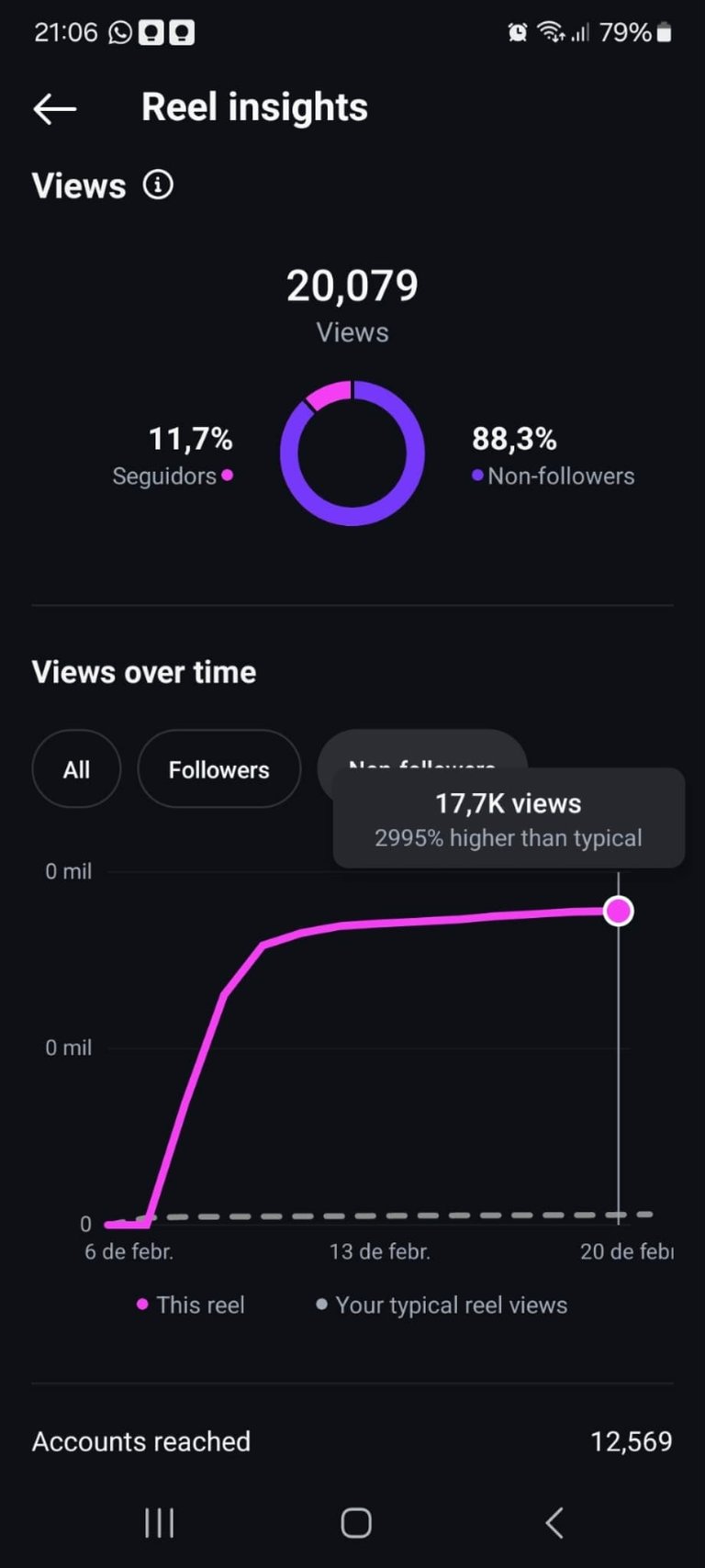
Task: Tap the 17,7K views tooltip
Action: [x=509, y=818]
